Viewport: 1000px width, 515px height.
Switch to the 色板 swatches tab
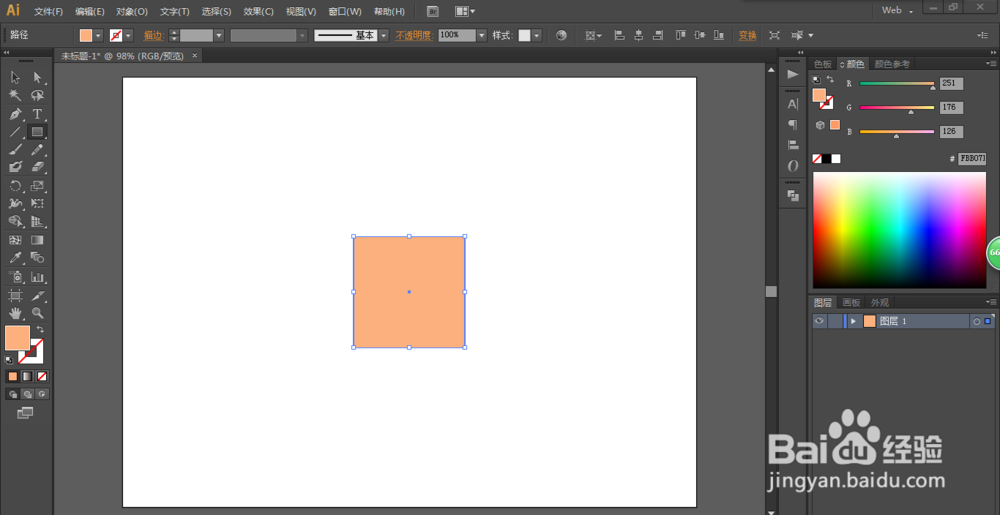point(823,64)
